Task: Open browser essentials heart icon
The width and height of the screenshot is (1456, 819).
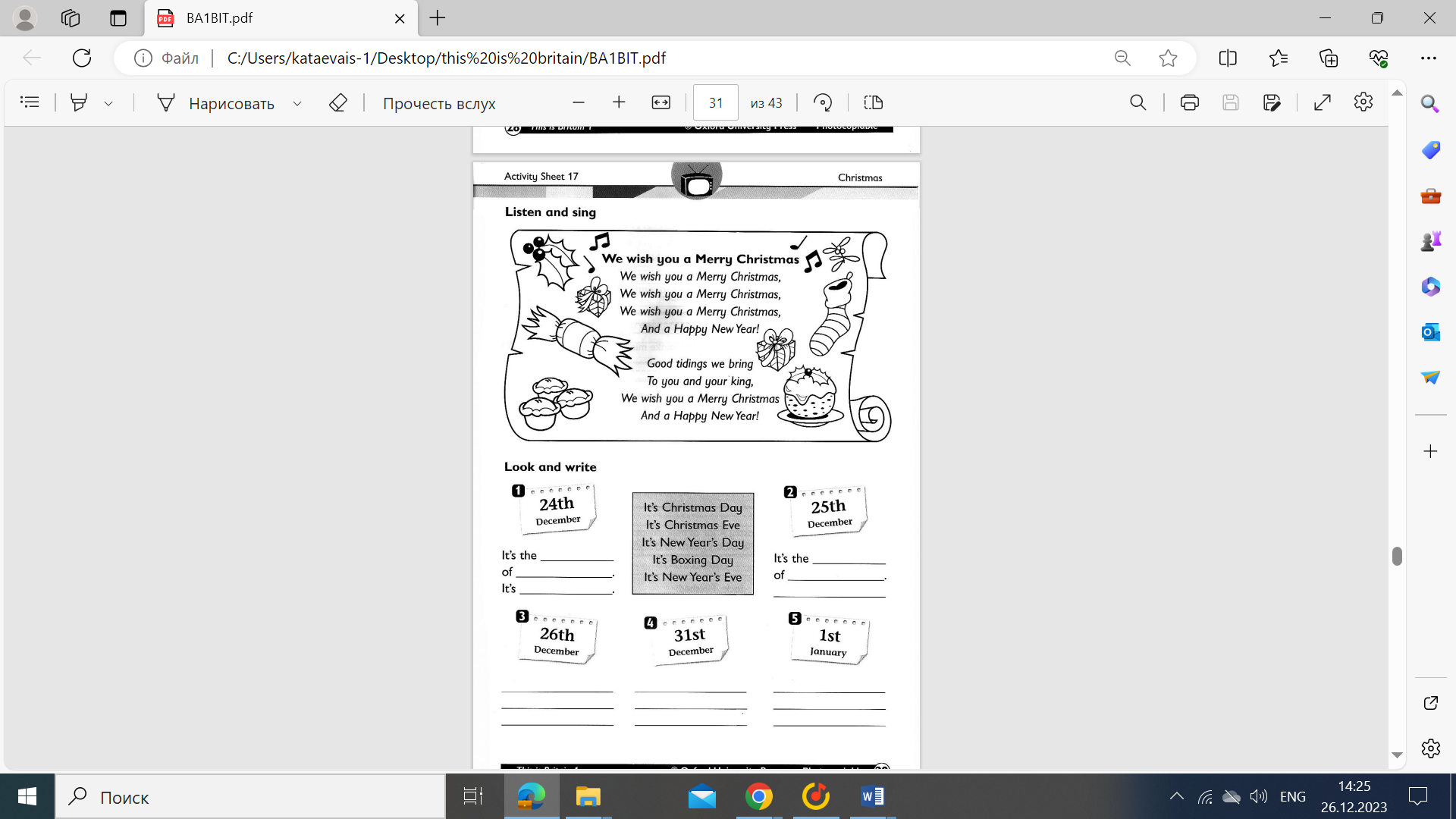Action: [x=1379, y=58]
